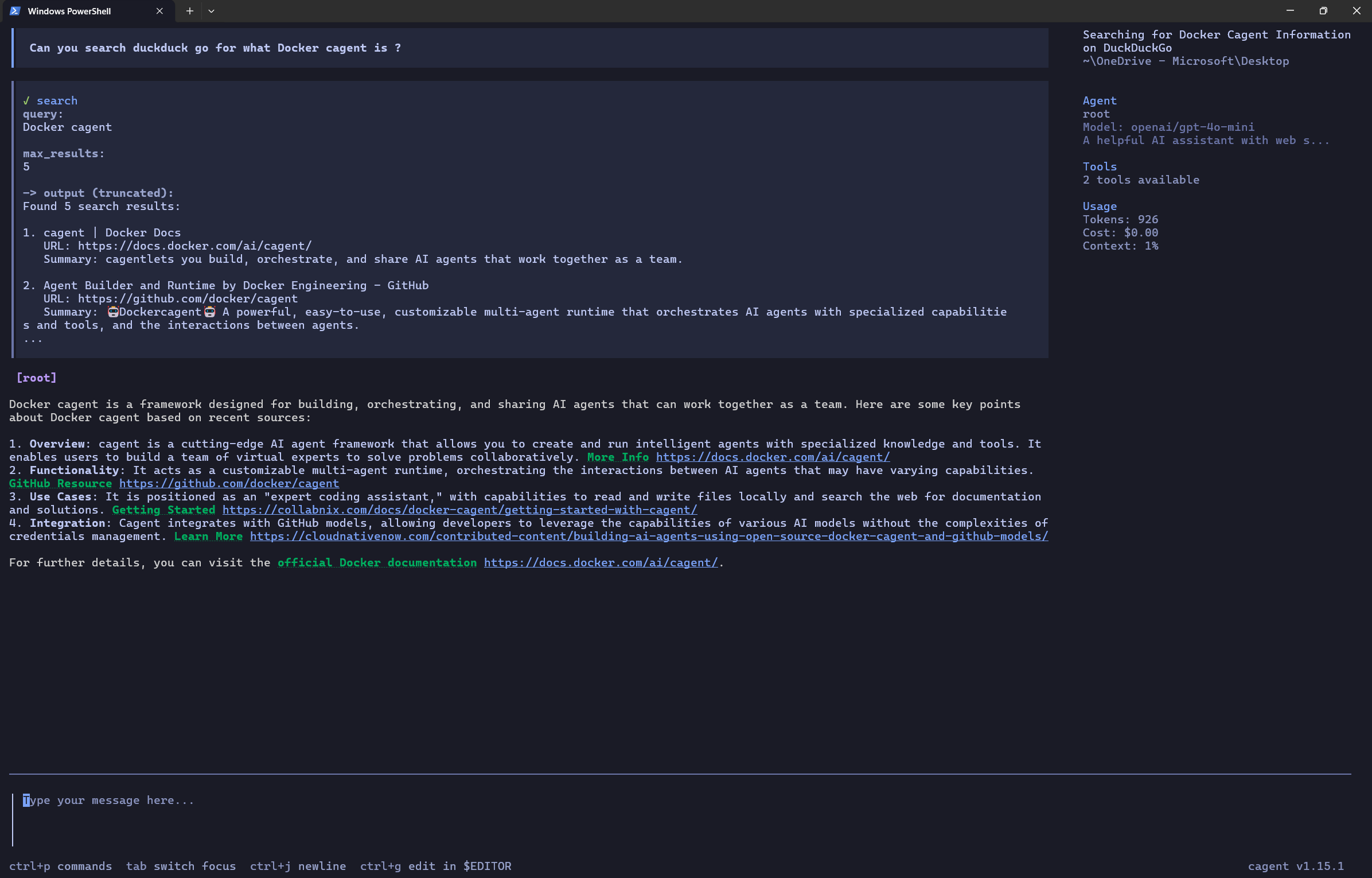Screen dimensions: 1372x878
Task: Click the github.com URL in search result 2
Action: 188,299
